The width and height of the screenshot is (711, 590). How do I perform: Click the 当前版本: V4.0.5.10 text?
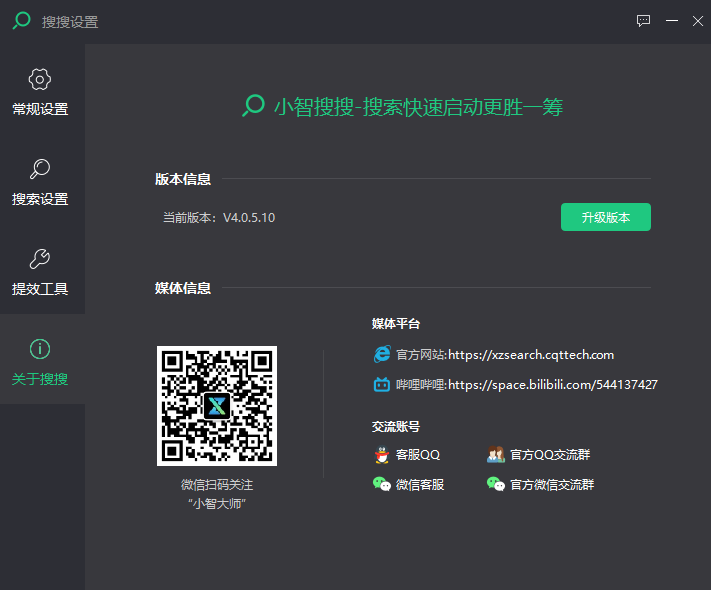(x=219, y=218)
